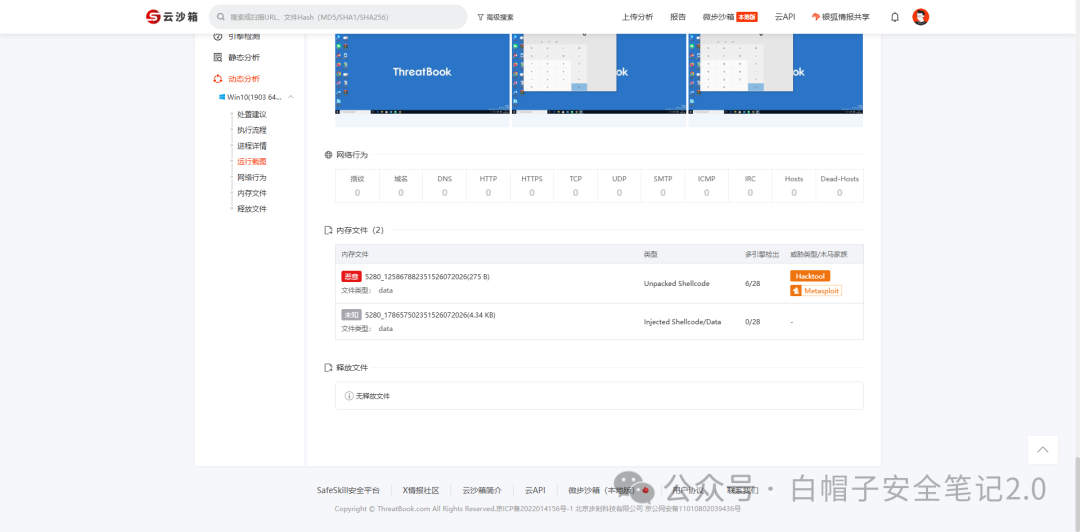Click the back-to-top arrow button
This screenshot has width=1080, height=532.
coord(1043,450)
